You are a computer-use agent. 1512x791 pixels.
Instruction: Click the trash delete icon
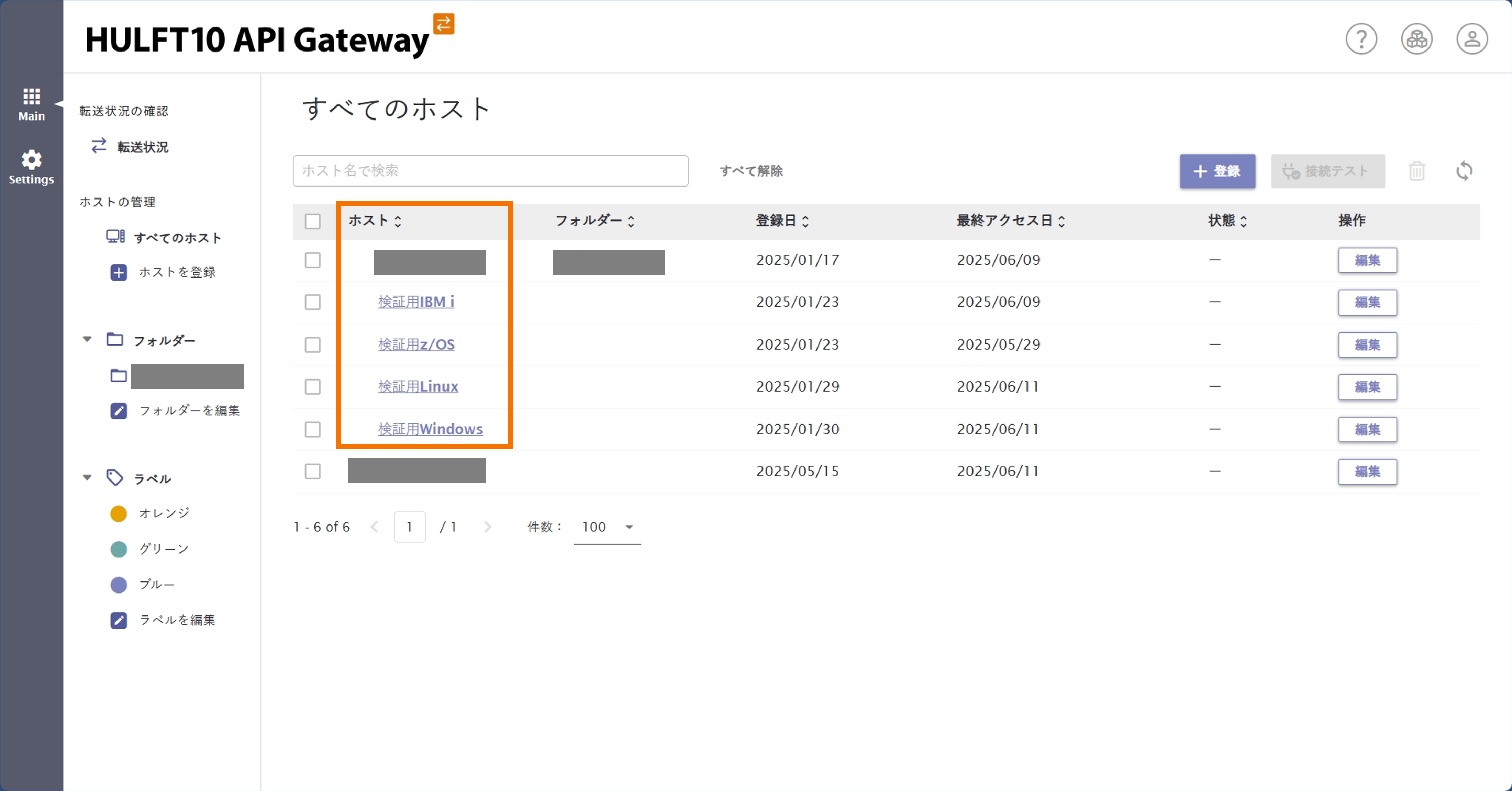click(1416, 171)
